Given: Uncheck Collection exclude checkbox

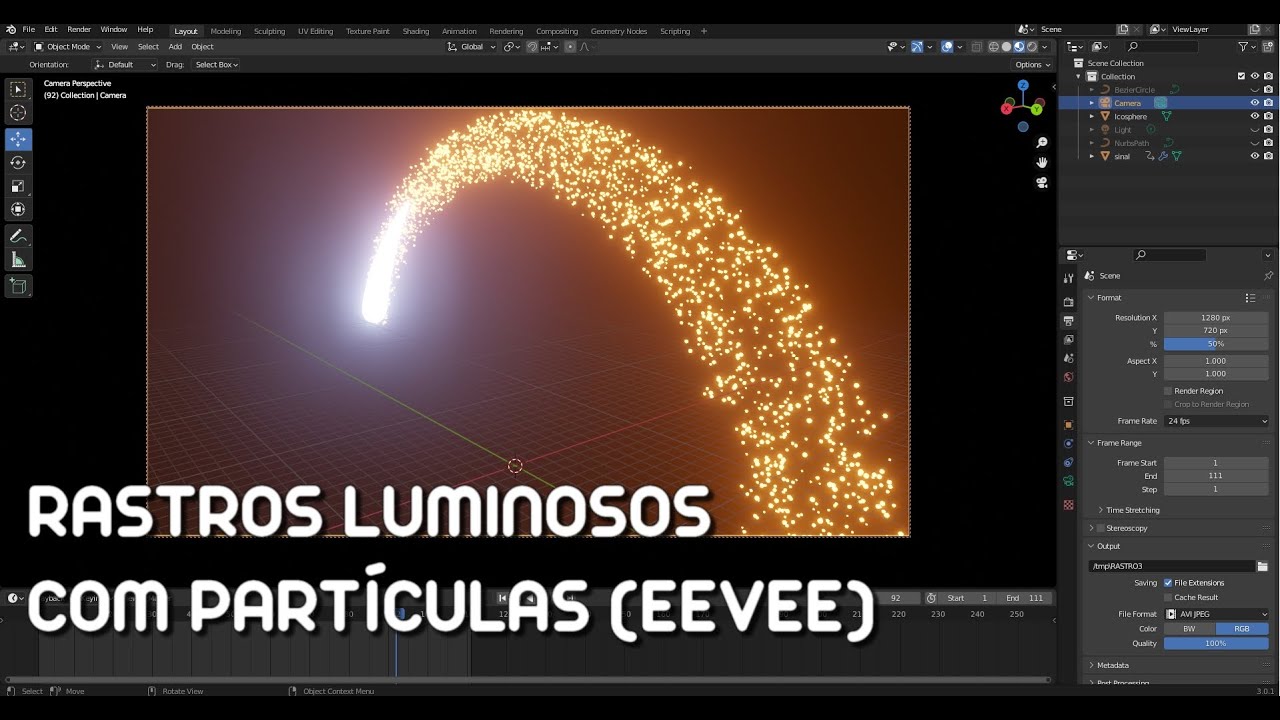Looking at the screenshot, I should pyautogui.click(x=1242, y=76).
